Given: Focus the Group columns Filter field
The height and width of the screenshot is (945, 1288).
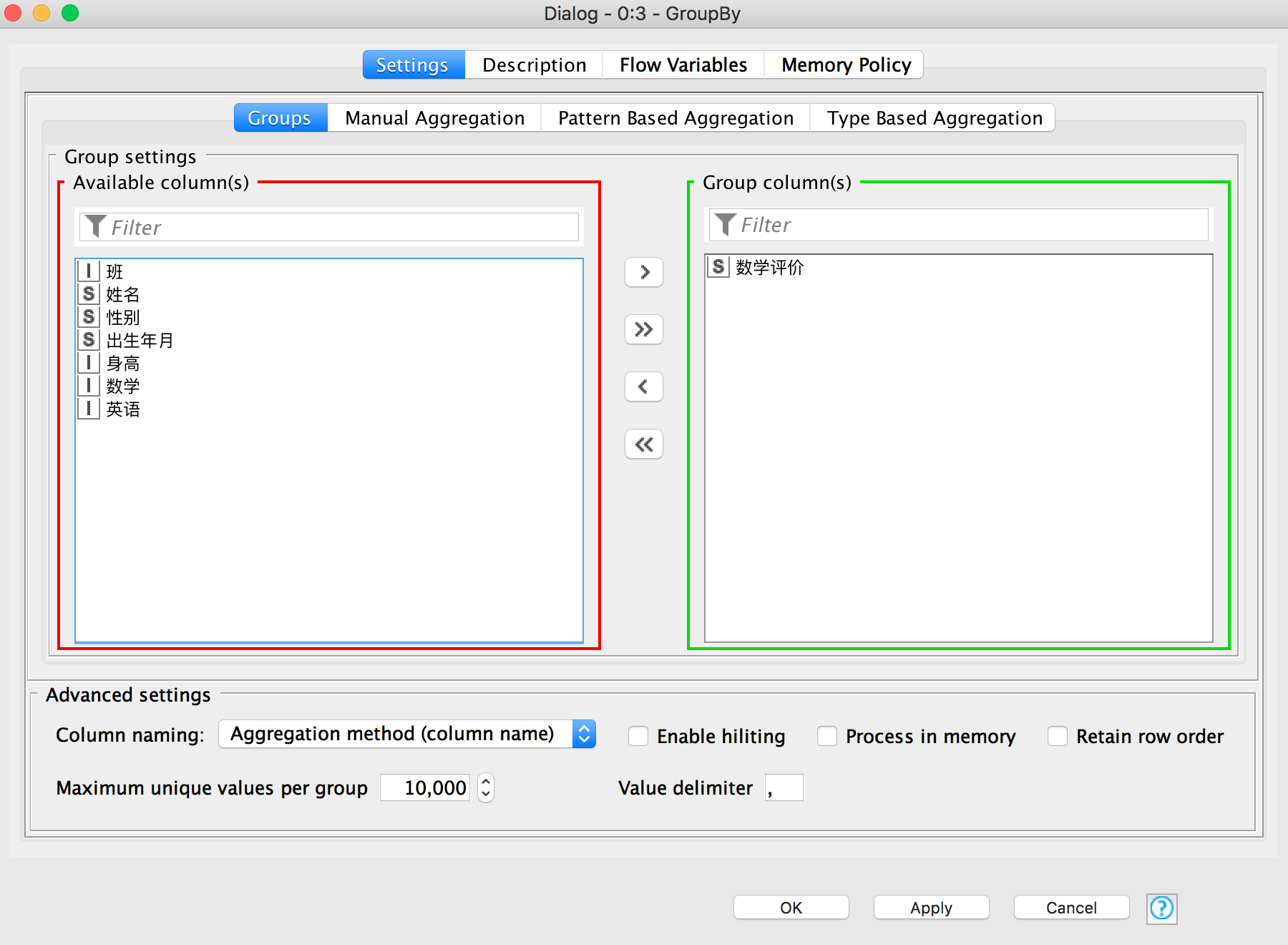Looking at the screenshot, I should 959,225.
